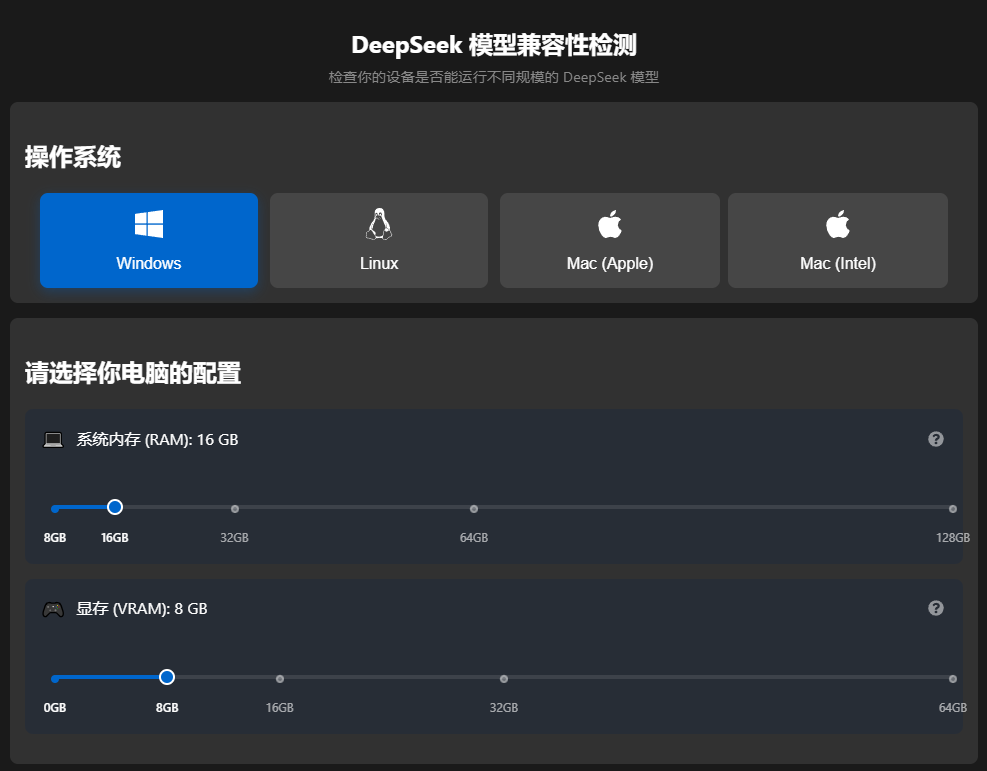This screenshot has width=987, height=771.
Task: Click the 8GB label under the VRAM slider
Action: pyautogui.click(x=167, y=707)
